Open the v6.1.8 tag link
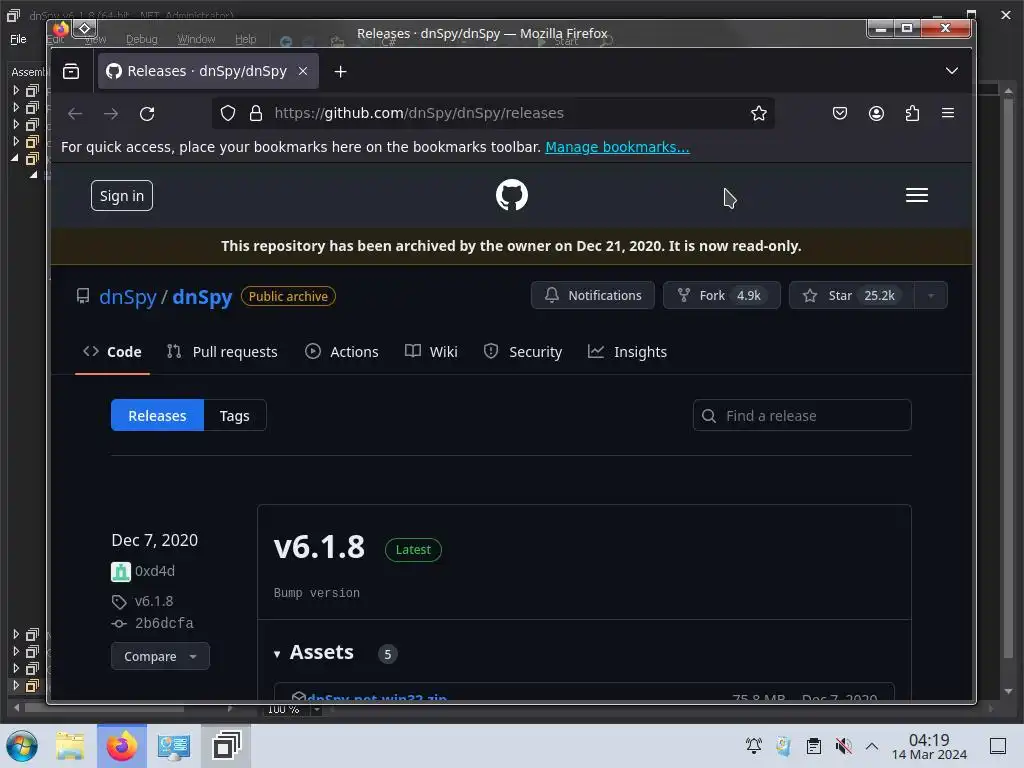 (x=153, y=601)
